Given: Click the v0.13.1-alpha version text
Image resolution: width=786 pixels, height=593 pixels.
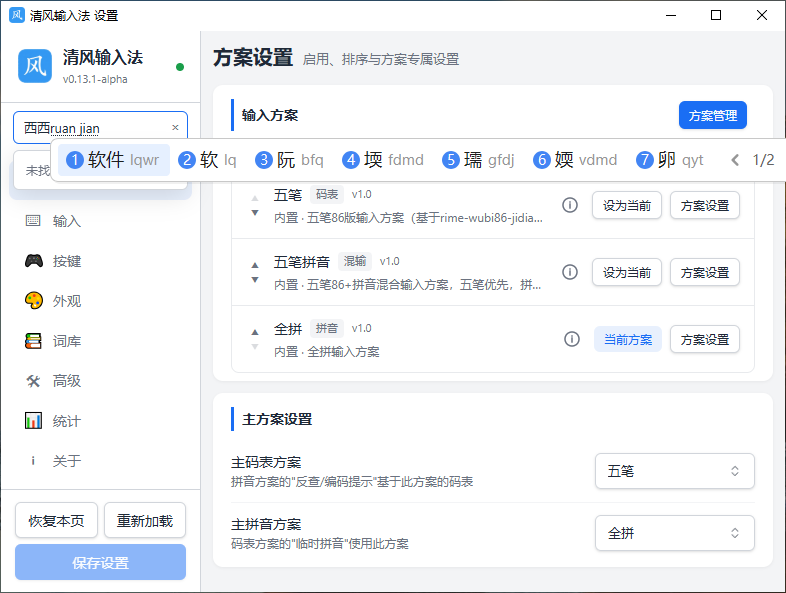Looking at the screenshot, I should [95, 79].
